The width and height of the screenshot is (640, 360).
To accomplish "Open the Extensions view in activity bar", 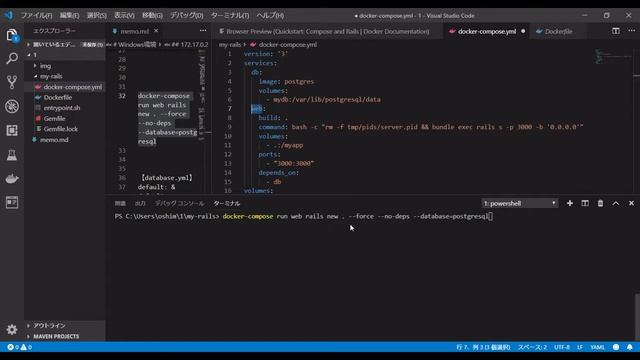I will (12, 130).
